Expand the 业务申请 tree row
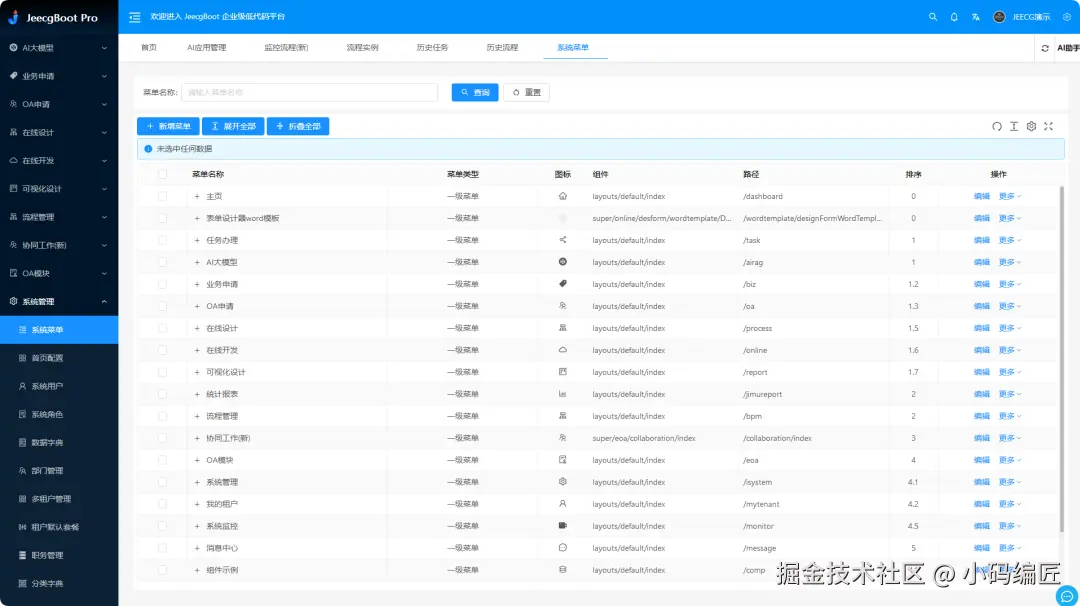This screenshot has height=606, width=1080. click(197, 284)
